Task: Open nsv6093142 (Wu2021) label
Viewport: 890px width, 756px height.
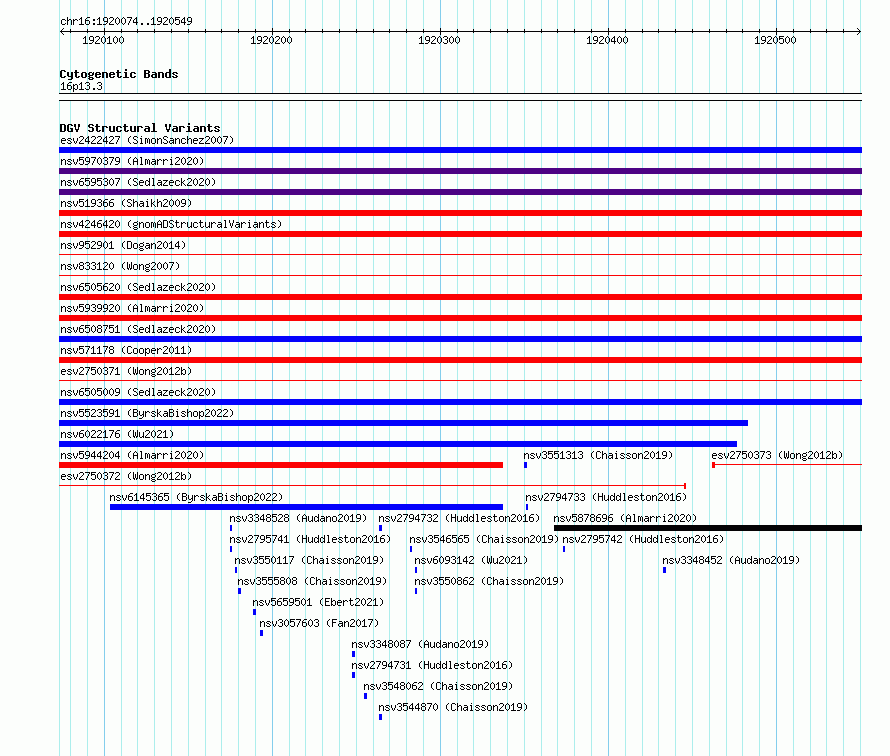Action: point(471,560)
